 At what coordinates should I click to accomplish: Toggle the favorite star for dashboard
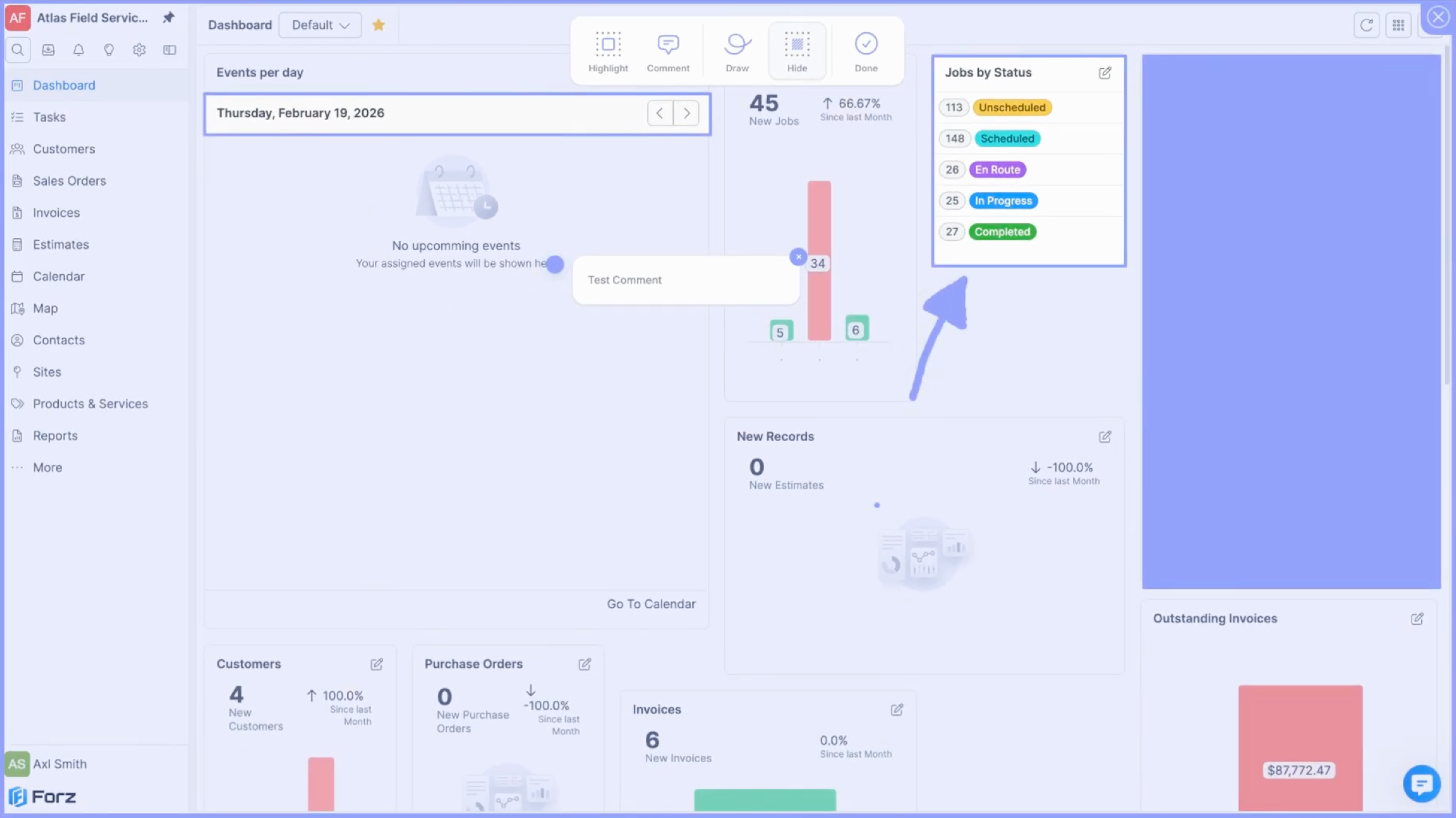[x=378, y=25]
